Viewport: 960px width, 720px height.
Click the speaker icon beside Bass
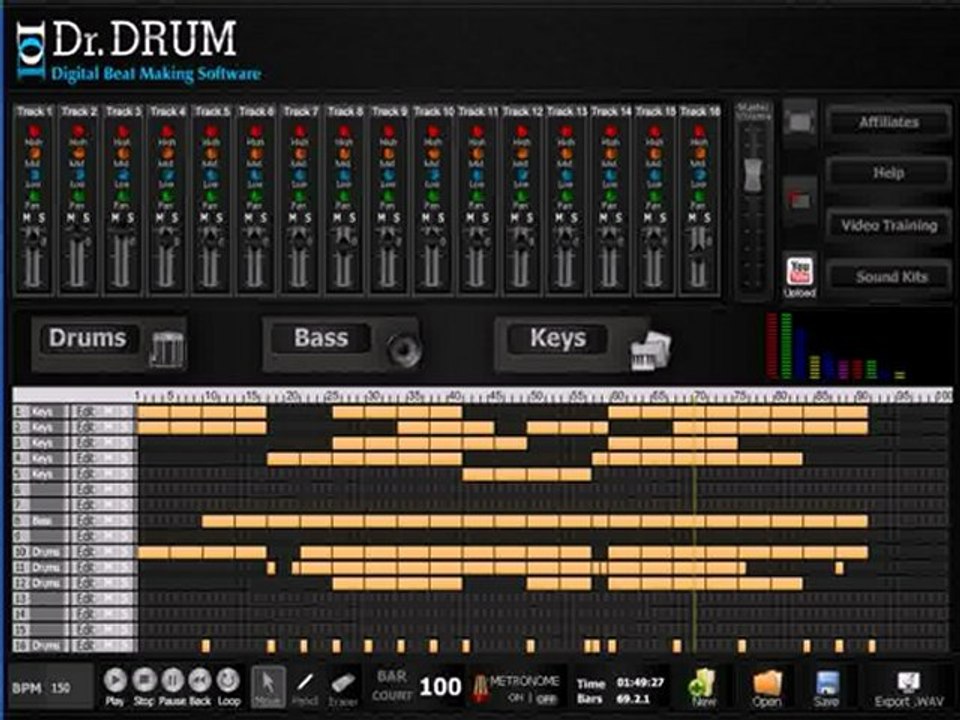click(404, 350)
